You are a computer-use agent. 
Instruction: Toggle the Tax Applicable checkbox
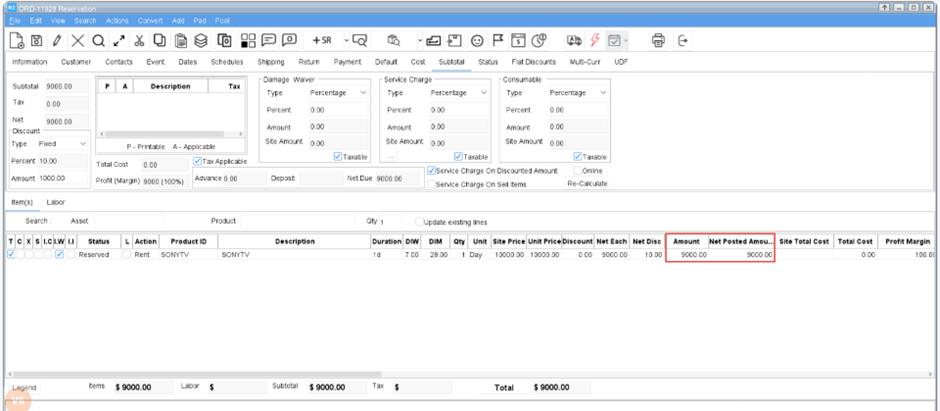tap(198, 160)
